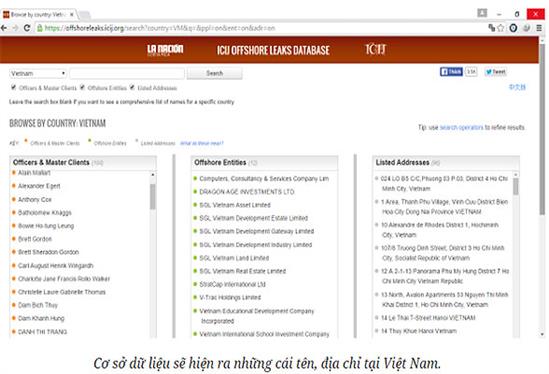Click the translate icon in address bar
The width and height of the screenshot is (549, 374).
(492, 28)
